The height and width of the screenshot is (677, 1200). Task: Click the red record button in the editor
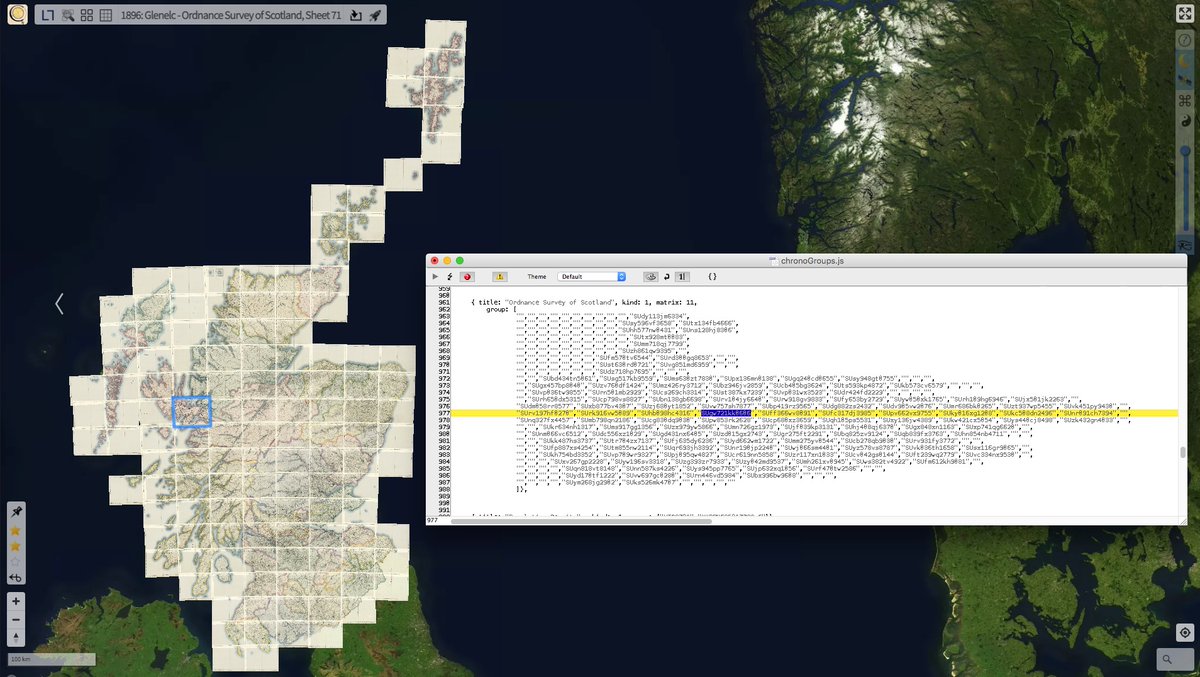click(467, 276)
